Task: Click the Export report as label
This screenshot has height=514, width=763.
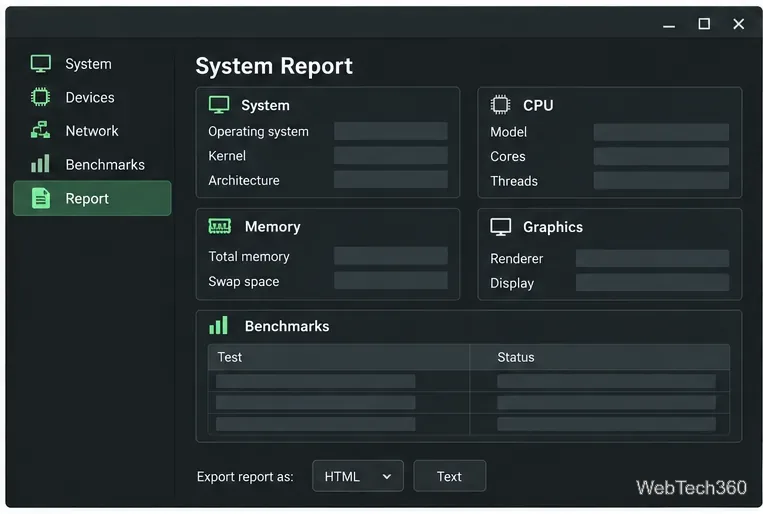Action: pyautogui.click(x=245, y=477)
